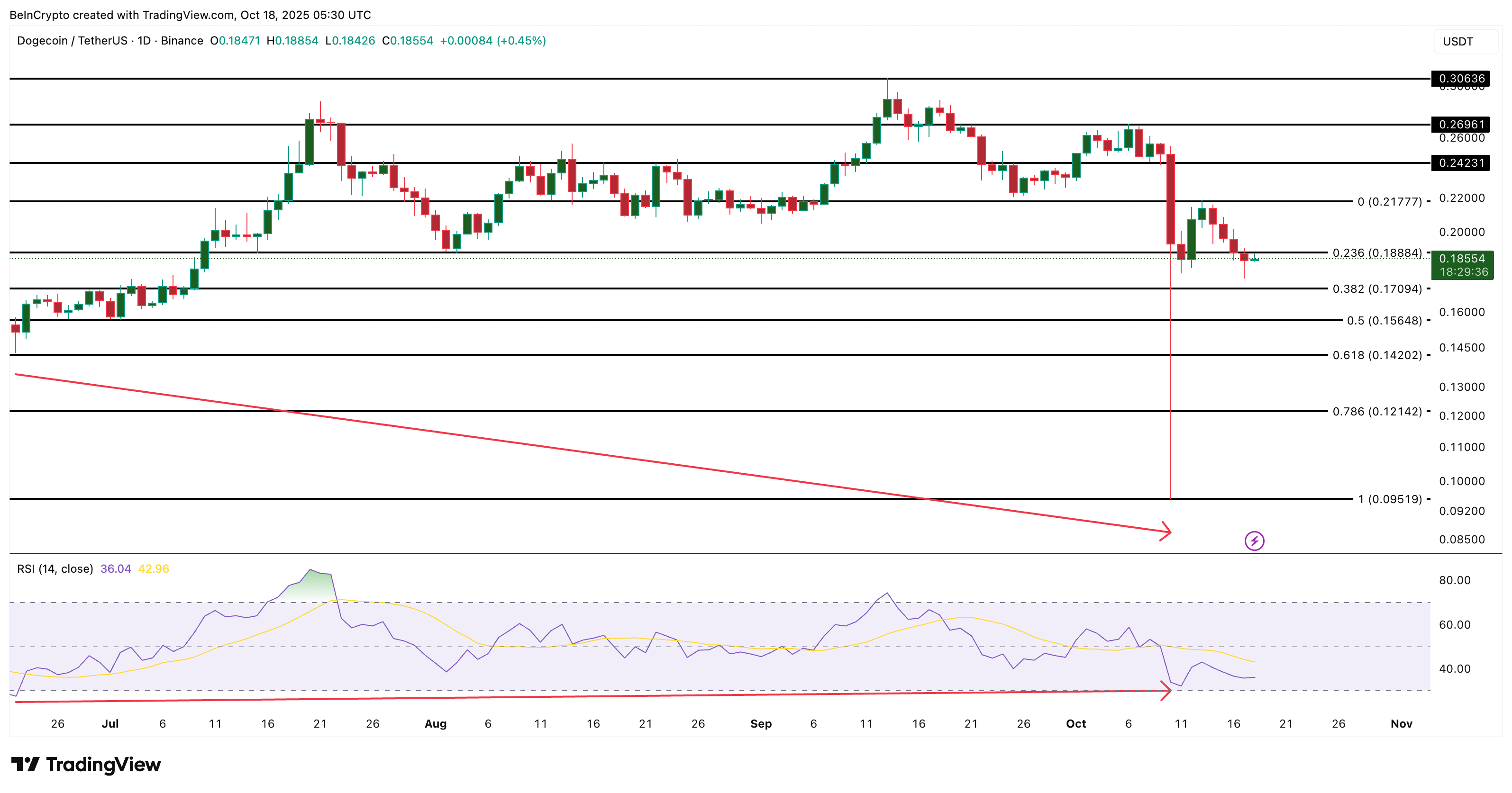
Task: Select the 0.30636 price flag on the scale
Action: click(x=1461, y=78)
